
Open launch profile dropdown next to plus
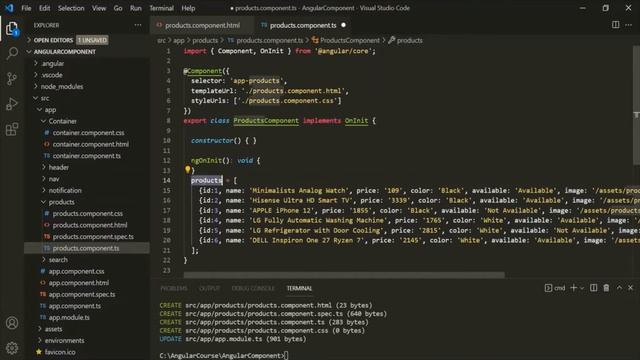pos(582,288)
